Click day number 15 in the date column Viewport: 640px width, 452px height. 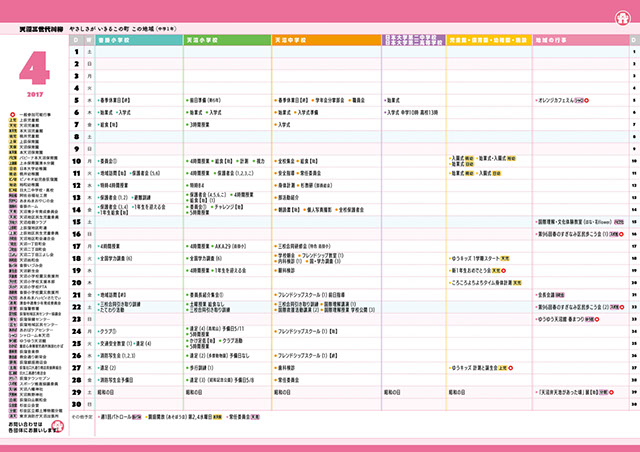click(76, 222)
